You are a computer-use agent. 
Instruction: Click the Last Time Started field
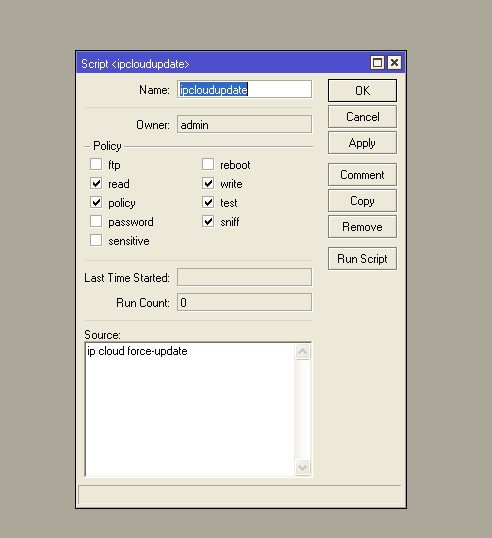[244, 277]
